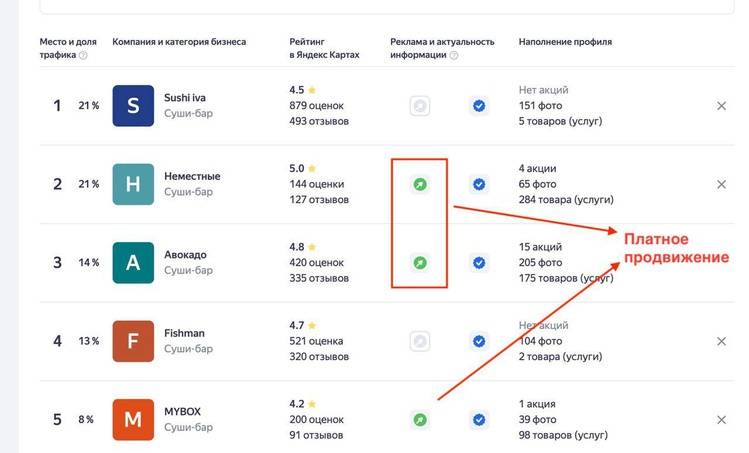Click the grey ad icon for Sushi iva
Image resolution: width=749 pixels, height=453 pixels.
click(x=420, y=105)
